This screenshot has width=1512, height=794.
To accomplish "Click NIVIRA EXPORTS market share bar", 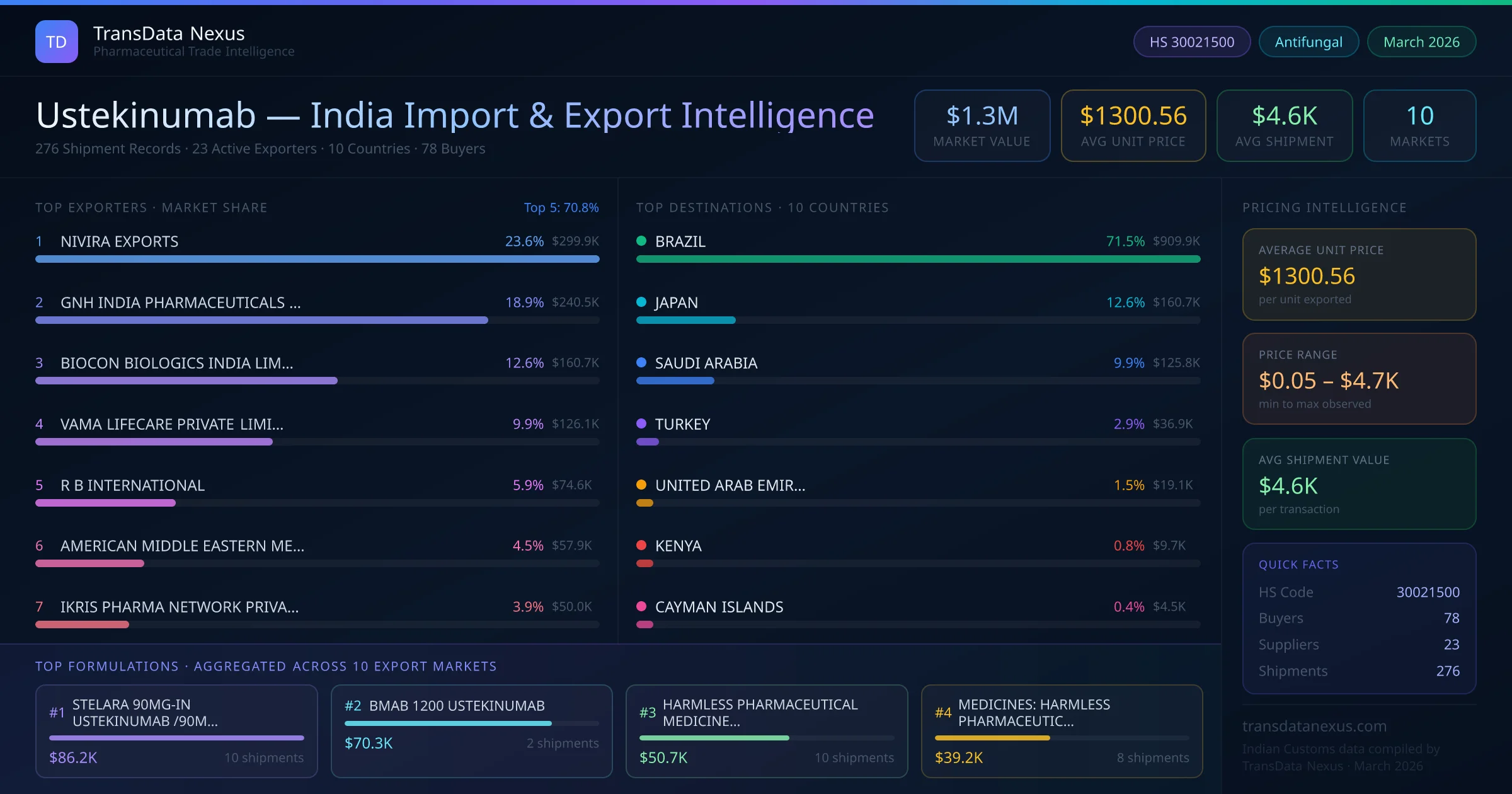I will pyautogui.click(x=317, y=258).
